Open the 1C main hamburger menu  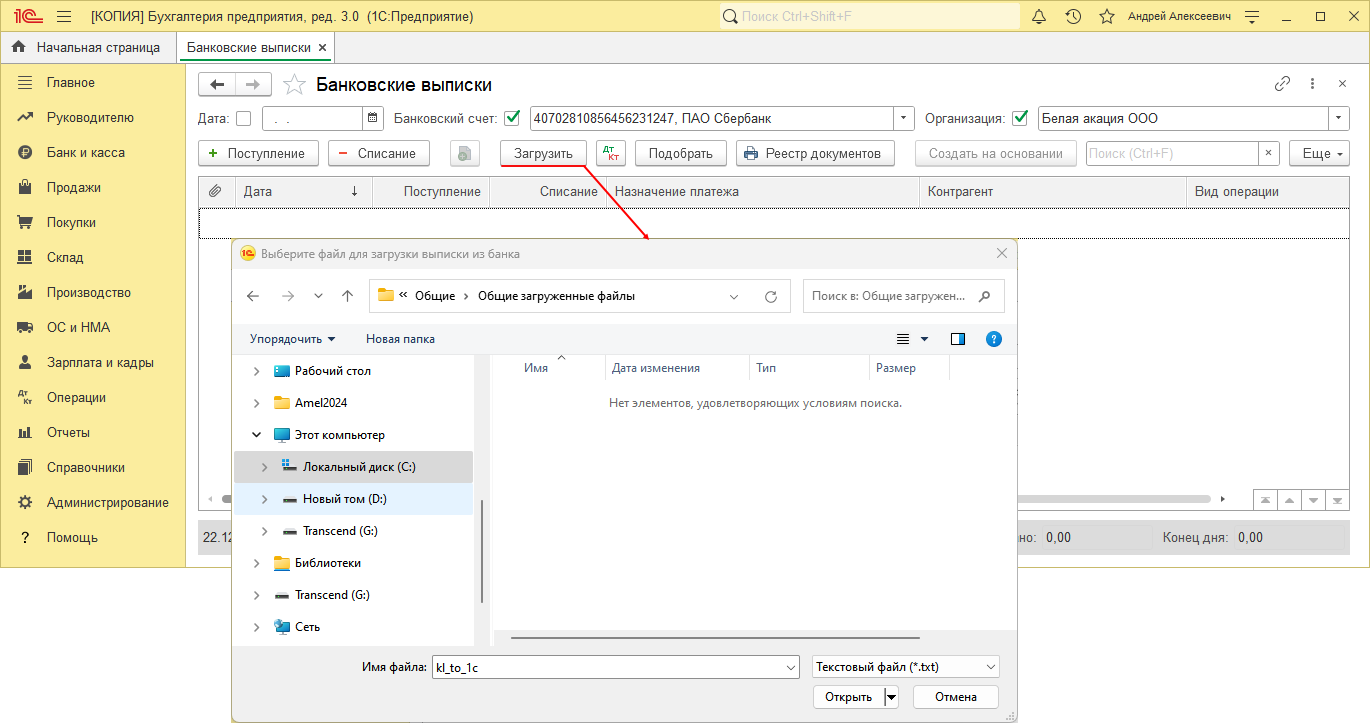[x=65, y=17]
